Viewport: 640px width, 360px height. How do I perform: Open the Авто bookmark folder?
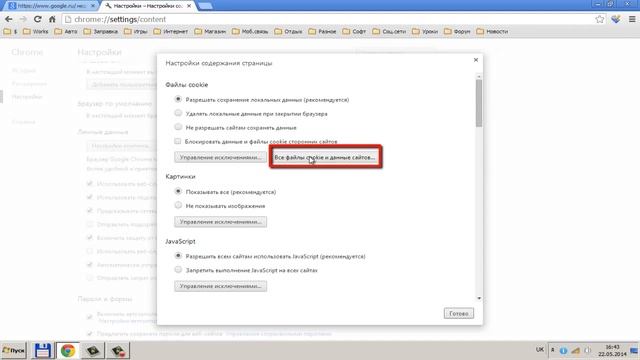[66, 31]
